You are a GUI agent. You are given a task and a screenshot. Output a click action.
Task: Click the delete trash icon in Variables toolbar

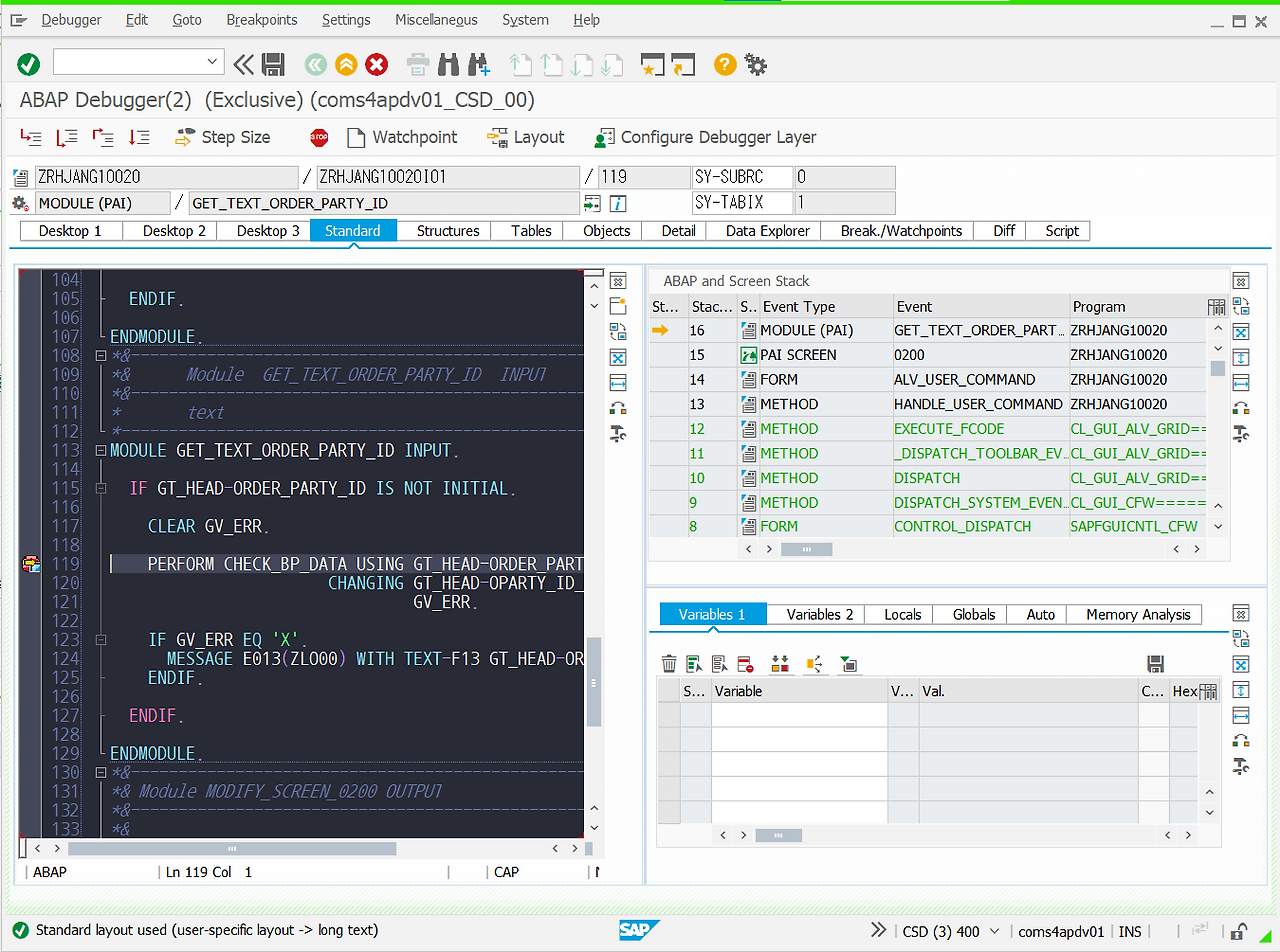[669, 663]
